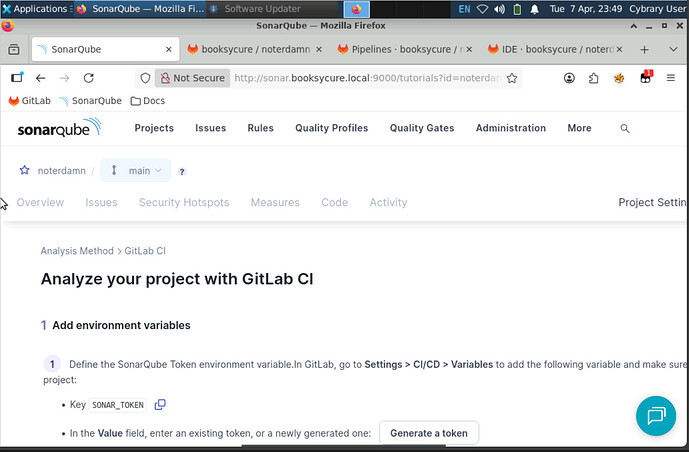This screenshot has width=689, height=452.
Task: Go to Issues in the top navigation
Action: (210, 128)
